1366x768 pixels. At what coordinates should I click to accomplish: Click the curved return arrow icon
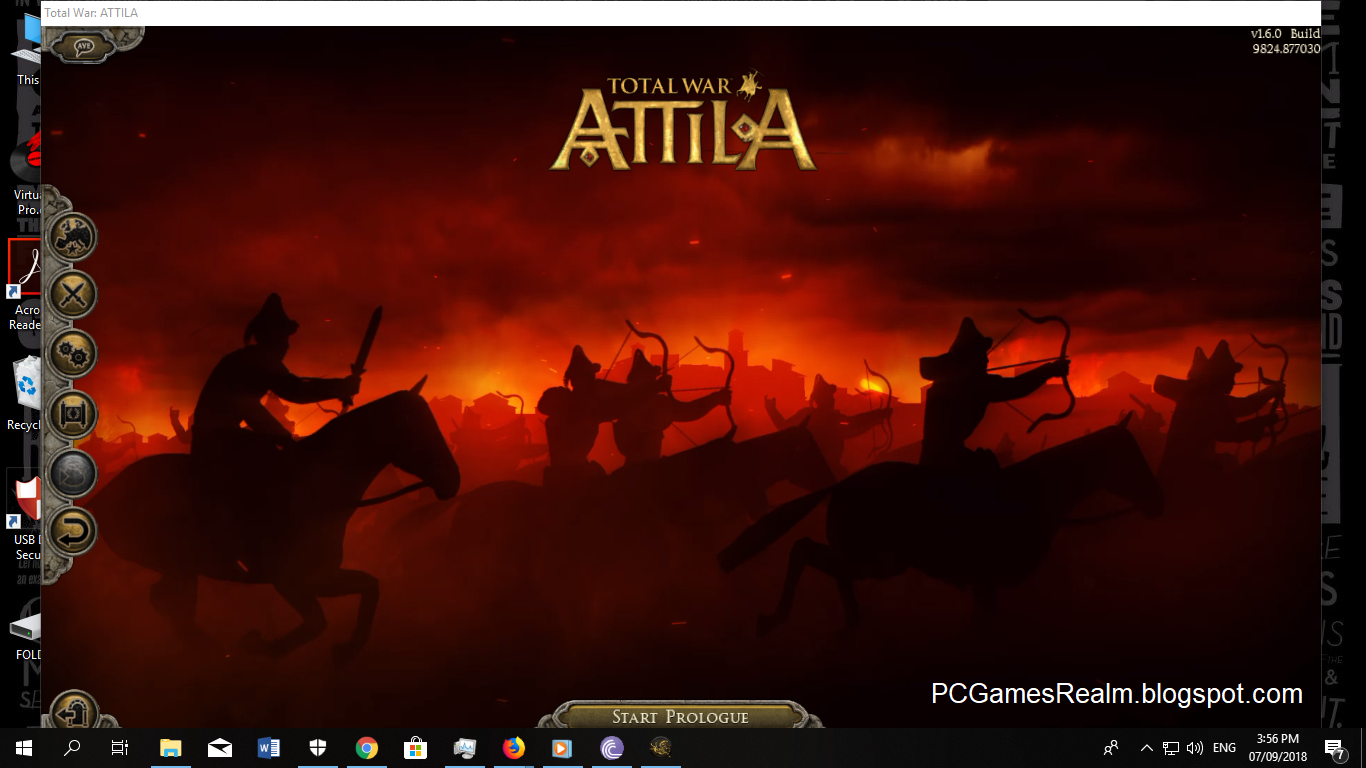coord(73,531)
